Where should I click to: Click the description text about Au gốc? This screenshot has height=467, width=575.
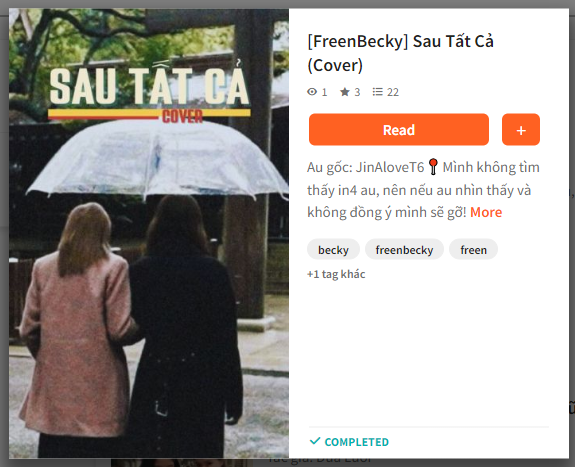423,190
